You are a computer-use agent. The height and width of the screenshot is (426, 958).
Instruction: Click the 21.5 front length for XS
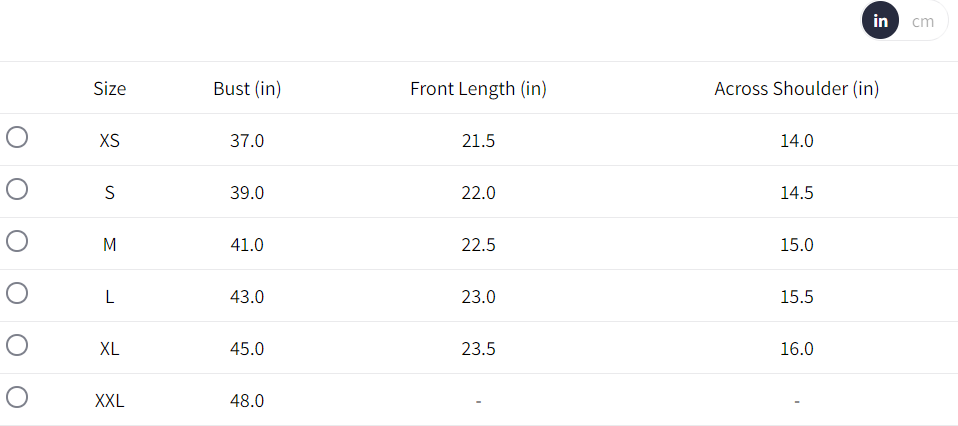(x=478, y=141)
